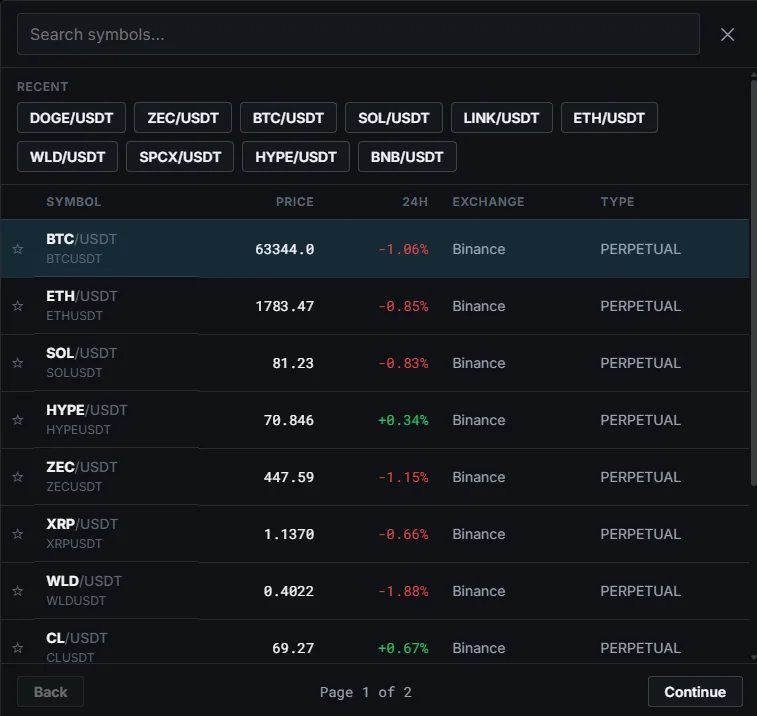Click the Back button
Viewport: 757px width, 716px height.
50,691
